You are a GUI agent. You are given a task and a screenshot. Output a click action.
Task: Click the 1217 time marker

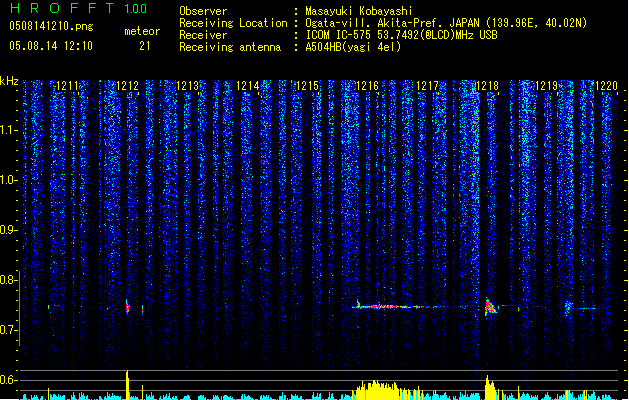tap(427, 86)
